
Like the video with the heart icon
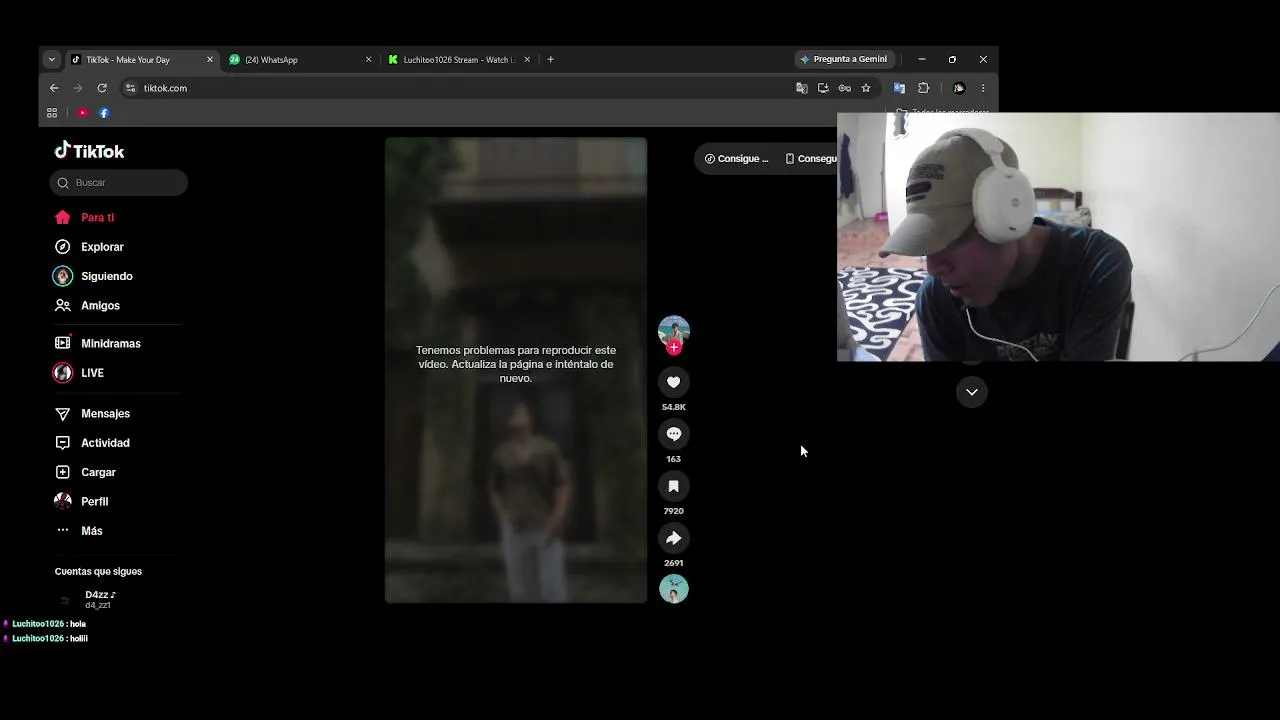674,382
